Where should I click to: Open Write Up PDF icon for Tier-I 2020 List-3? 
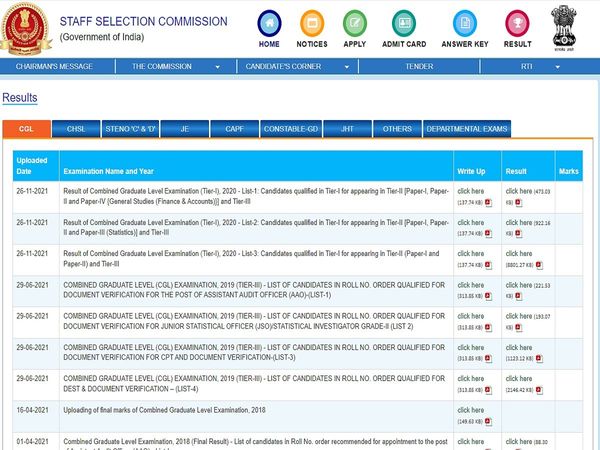(x=488, y=265)
